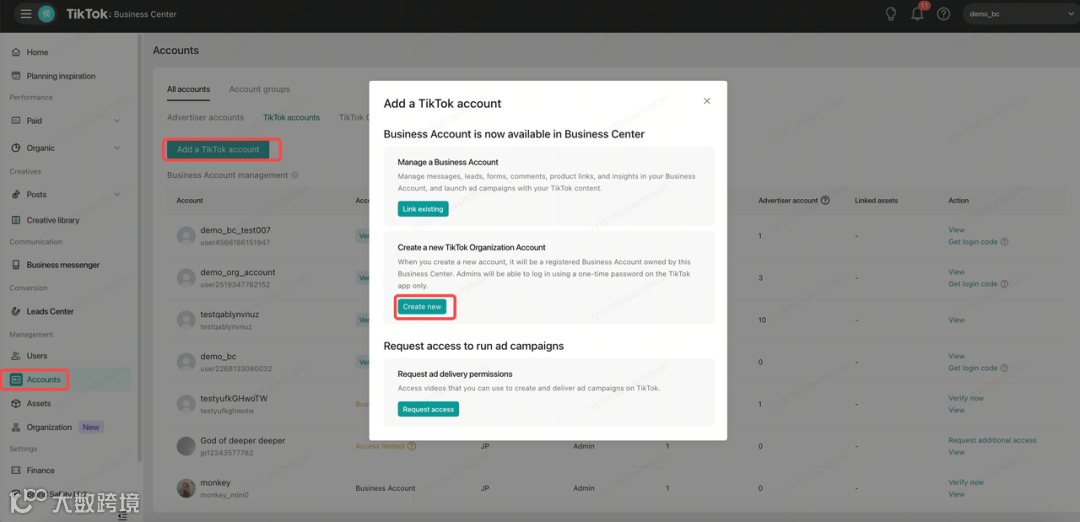Click the Linked assets column header

coord(876,200)
